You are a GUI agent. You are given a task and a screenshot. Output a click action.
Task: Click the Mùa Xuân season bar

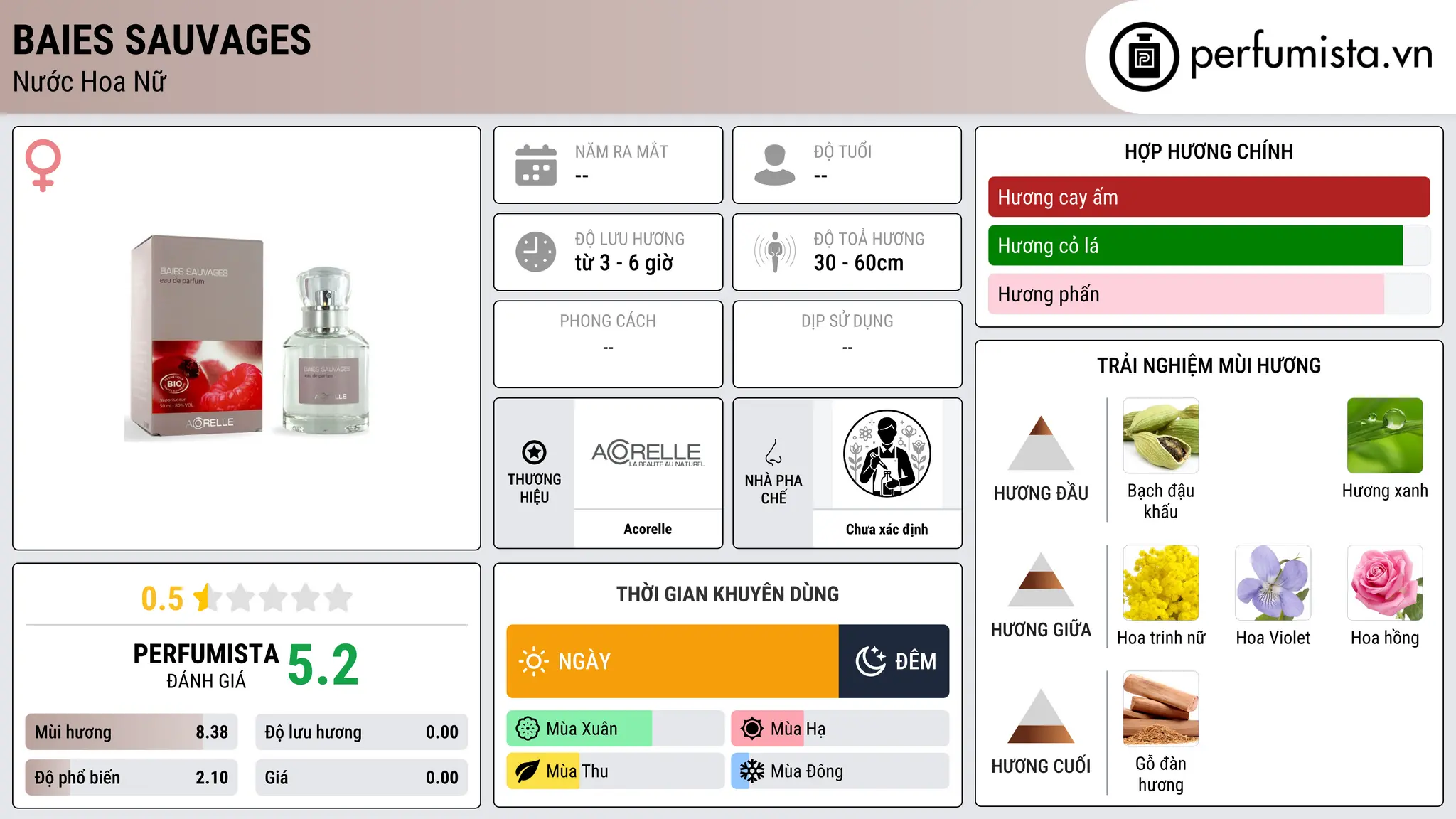(x=616, y=729)
